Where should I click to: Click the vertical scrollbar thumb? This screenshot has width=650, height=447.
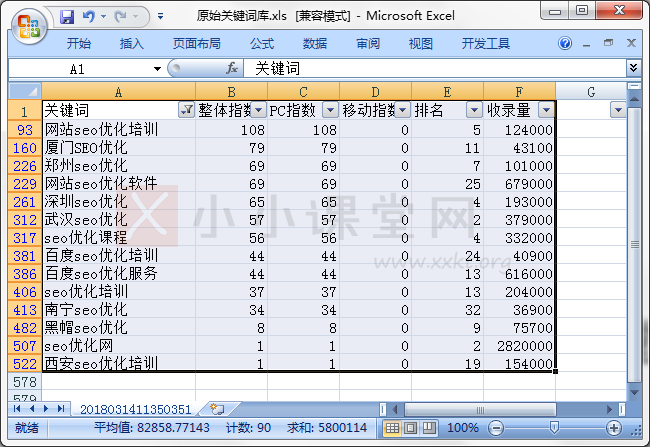tap(634, 245)
